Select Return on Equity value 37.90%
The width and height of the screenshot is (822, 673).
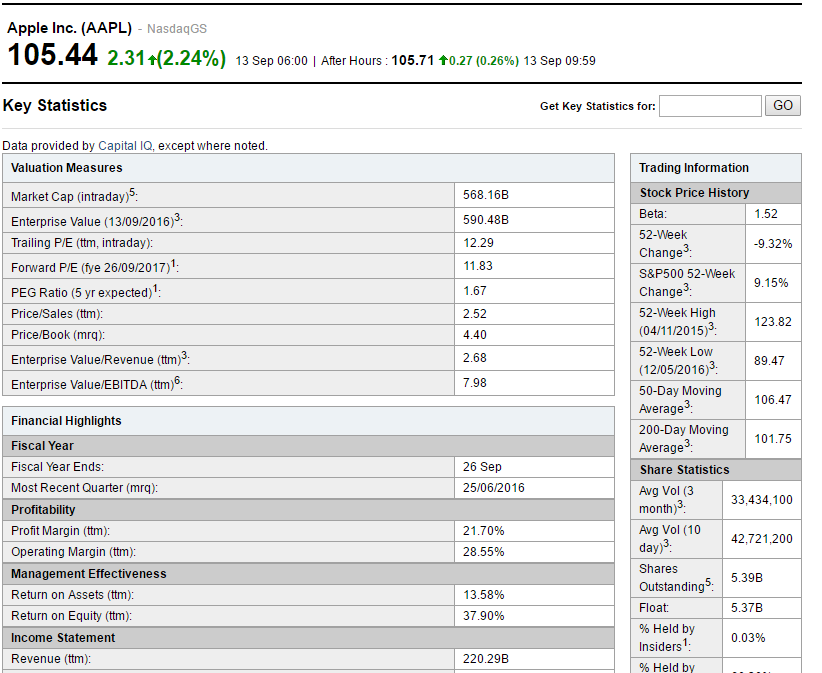pos(483,616)
